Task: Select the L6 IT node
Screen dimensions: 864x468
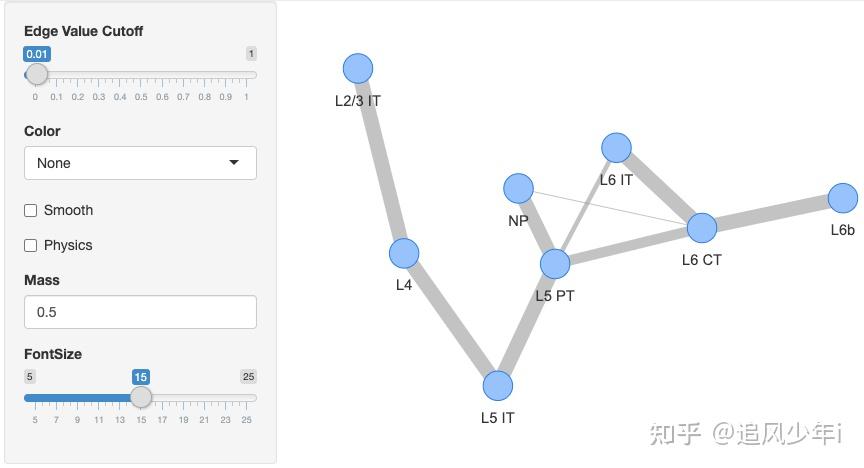Action: click(x=617, y=148)
